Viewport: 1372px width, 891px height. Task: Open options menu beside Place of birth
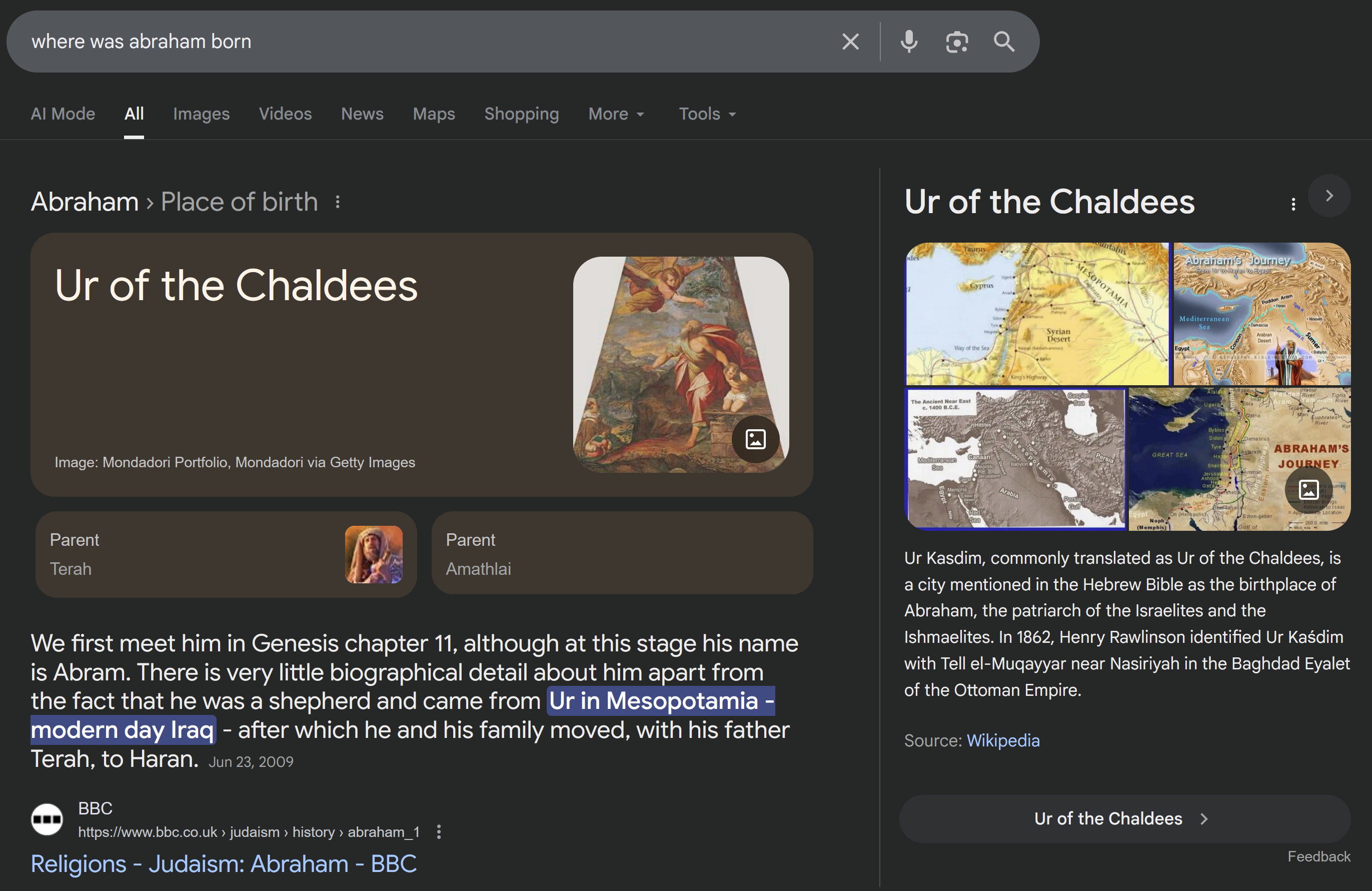[x=338, y=202]
